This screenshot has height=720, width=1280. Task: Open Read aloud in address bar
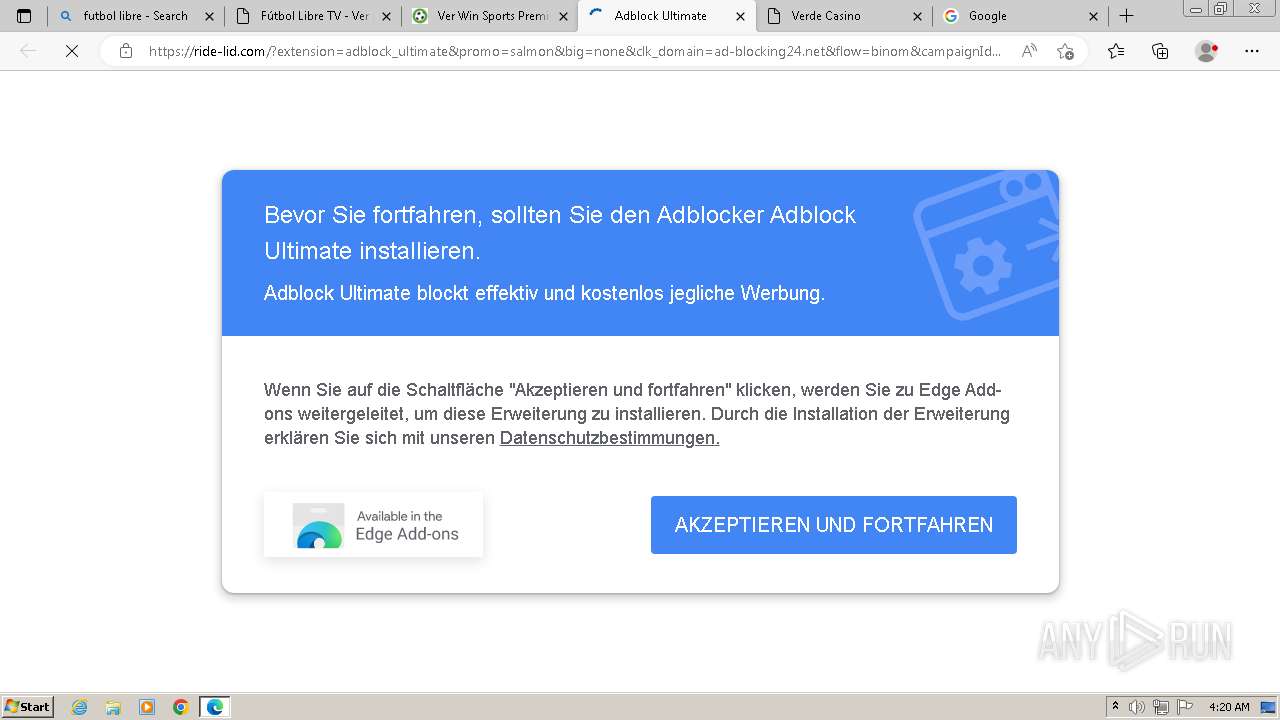pyautogui.click(x=1029, y=51)
